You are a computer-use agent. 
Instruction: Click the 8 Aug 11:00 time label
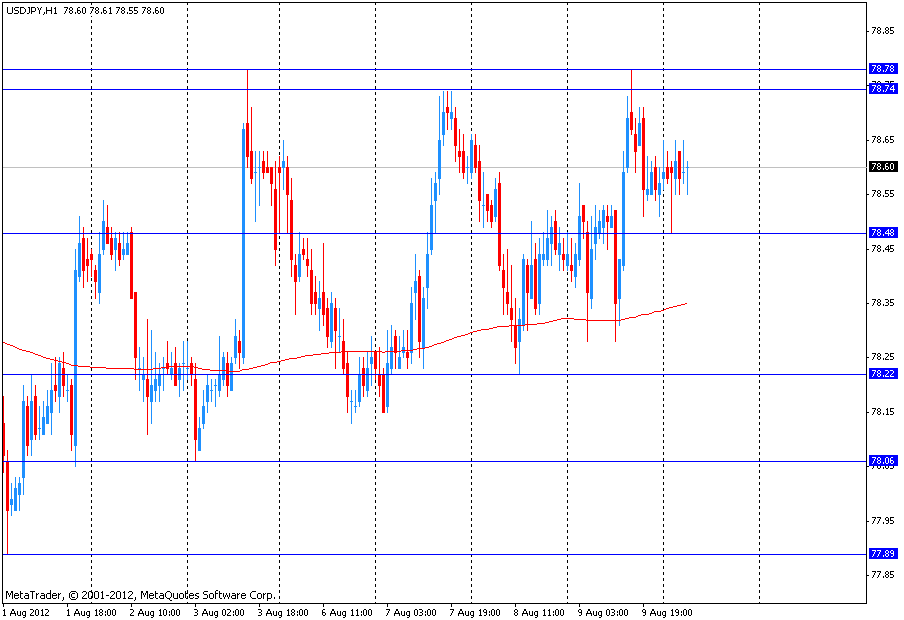tap(539, 611)
